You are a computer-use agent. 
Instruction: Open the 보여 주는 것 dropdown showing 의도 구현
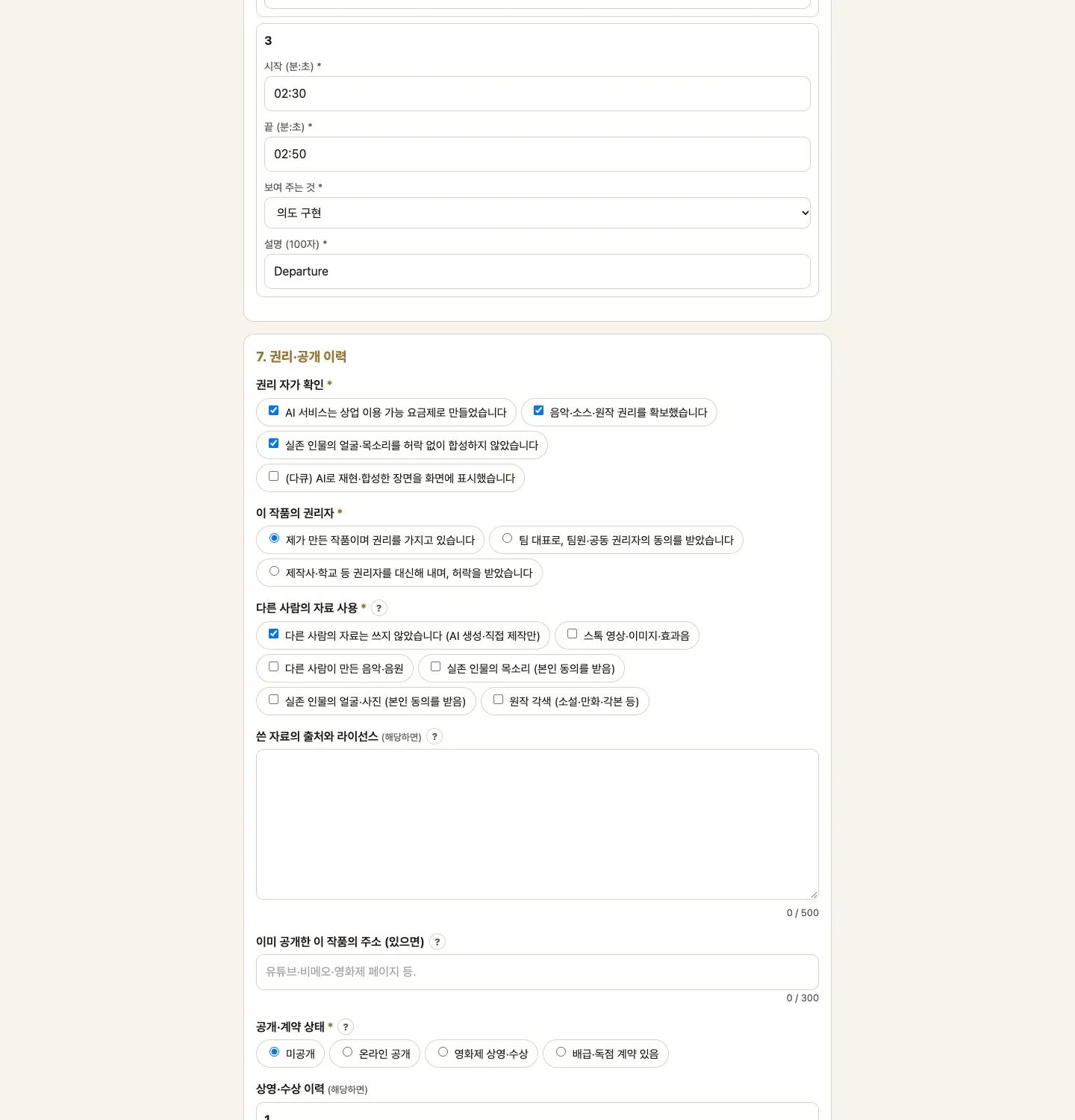click(537, 213)
